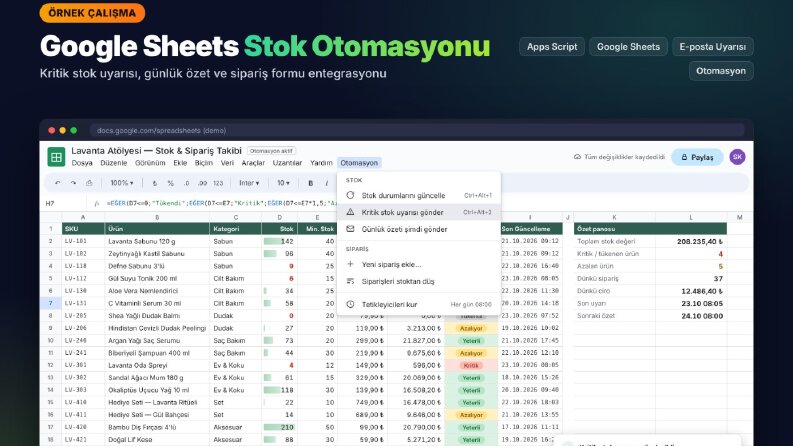
Task: Apply currency format (₺) from toolbar
Action: point(155,183)
